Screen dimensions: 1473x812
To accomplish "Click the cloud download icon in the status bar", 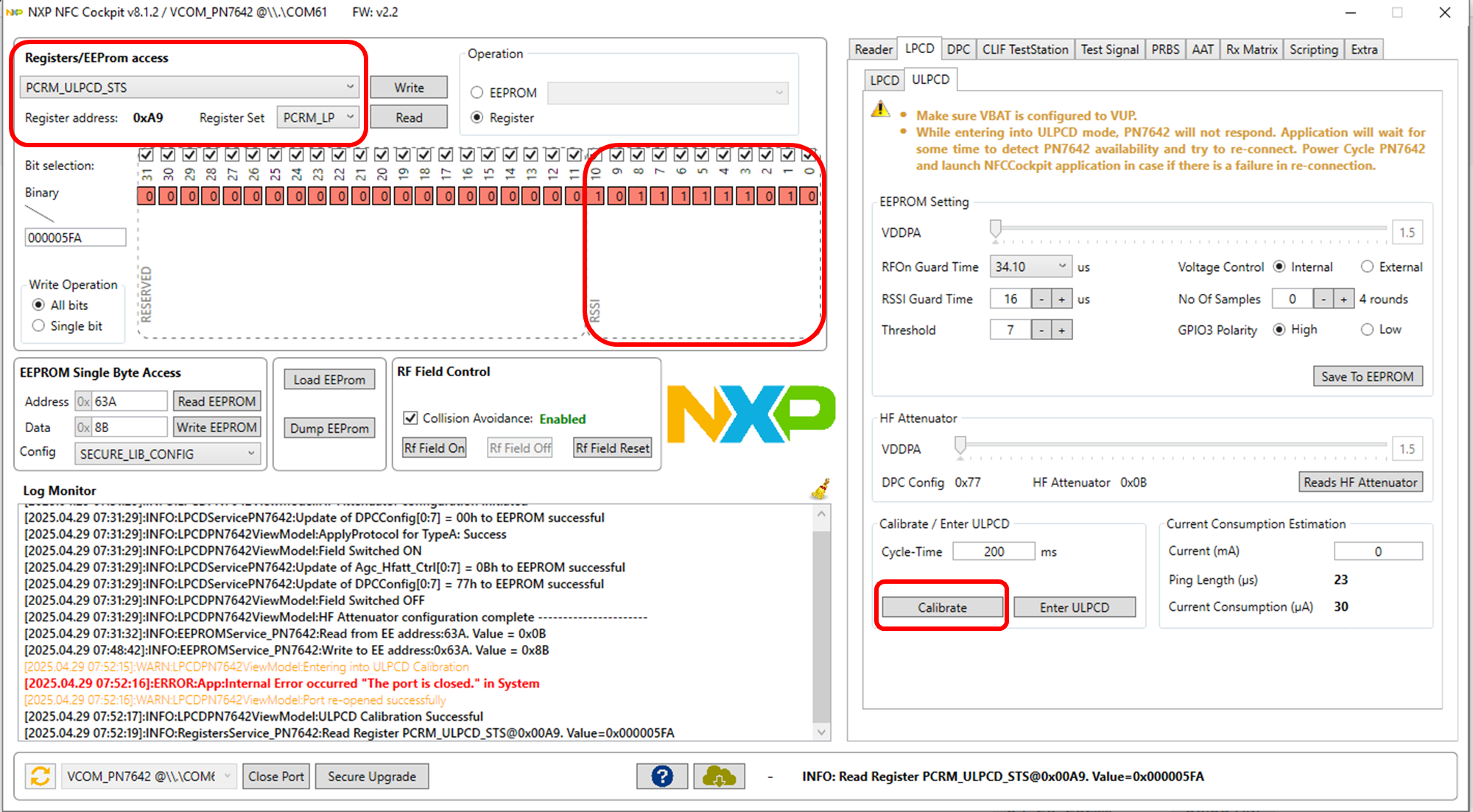I will pos(718,776).
